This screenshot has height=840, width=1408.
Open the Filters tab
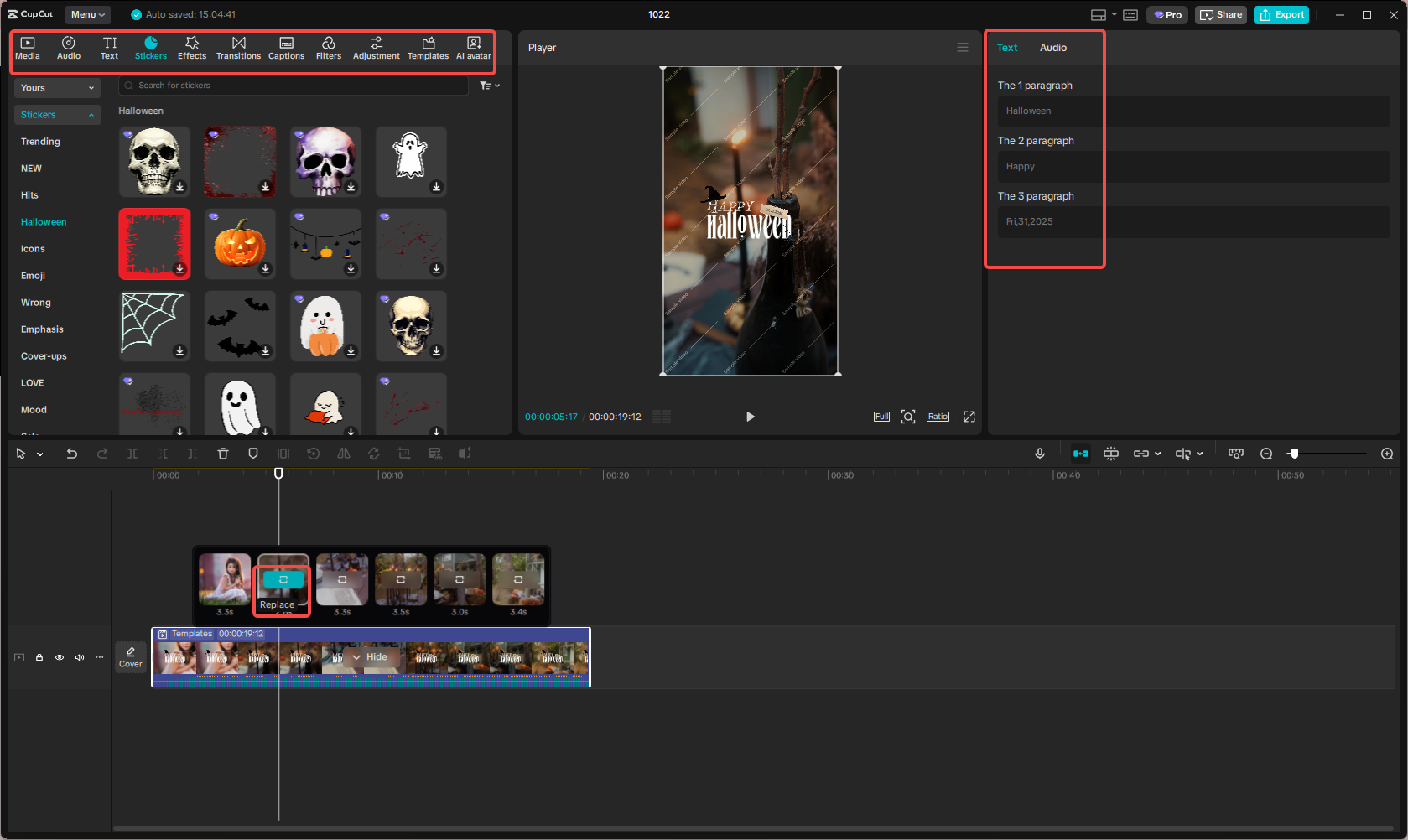pyautogui.click(x=329, y=48)
